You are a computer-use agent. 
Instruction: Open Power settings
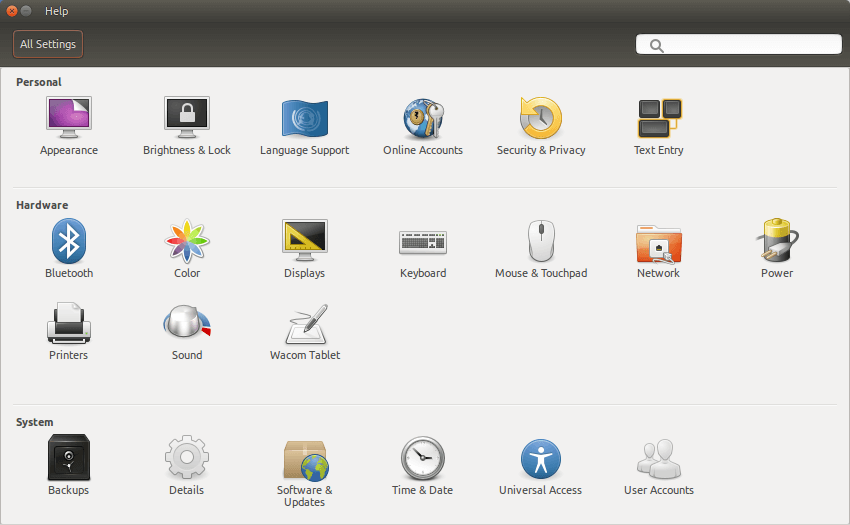coord(777,249)
